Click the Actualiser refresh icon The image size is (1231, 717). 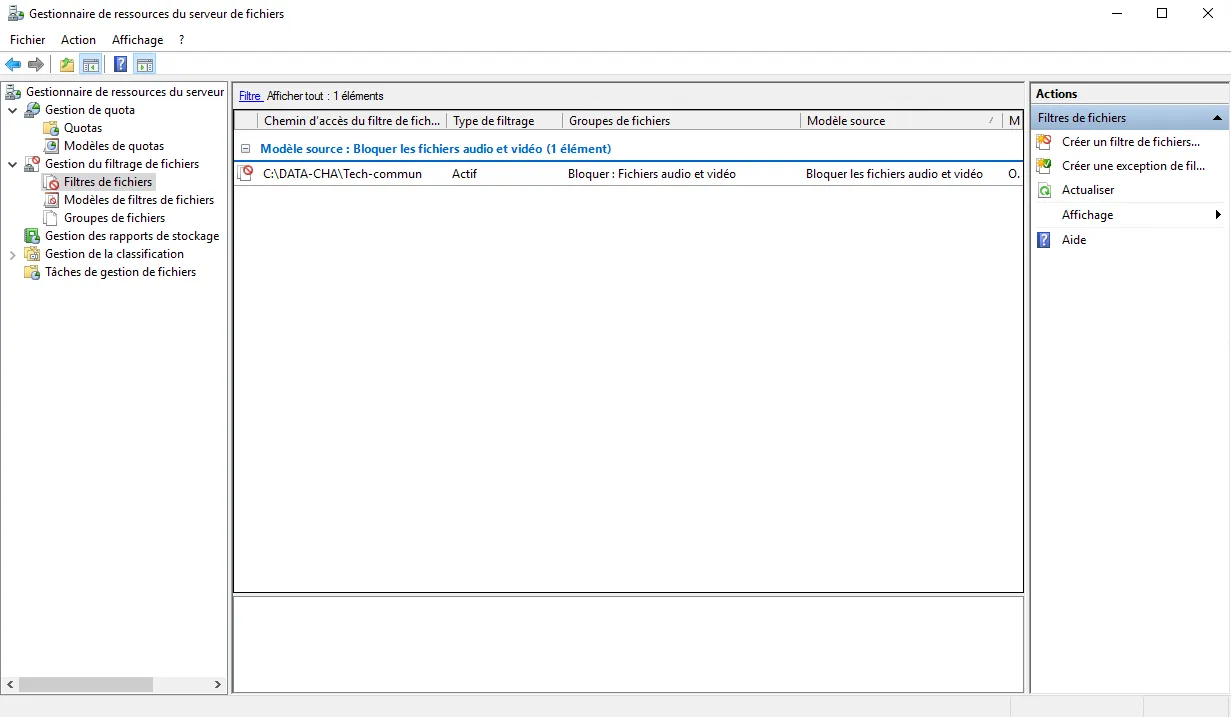(1044, 190)
